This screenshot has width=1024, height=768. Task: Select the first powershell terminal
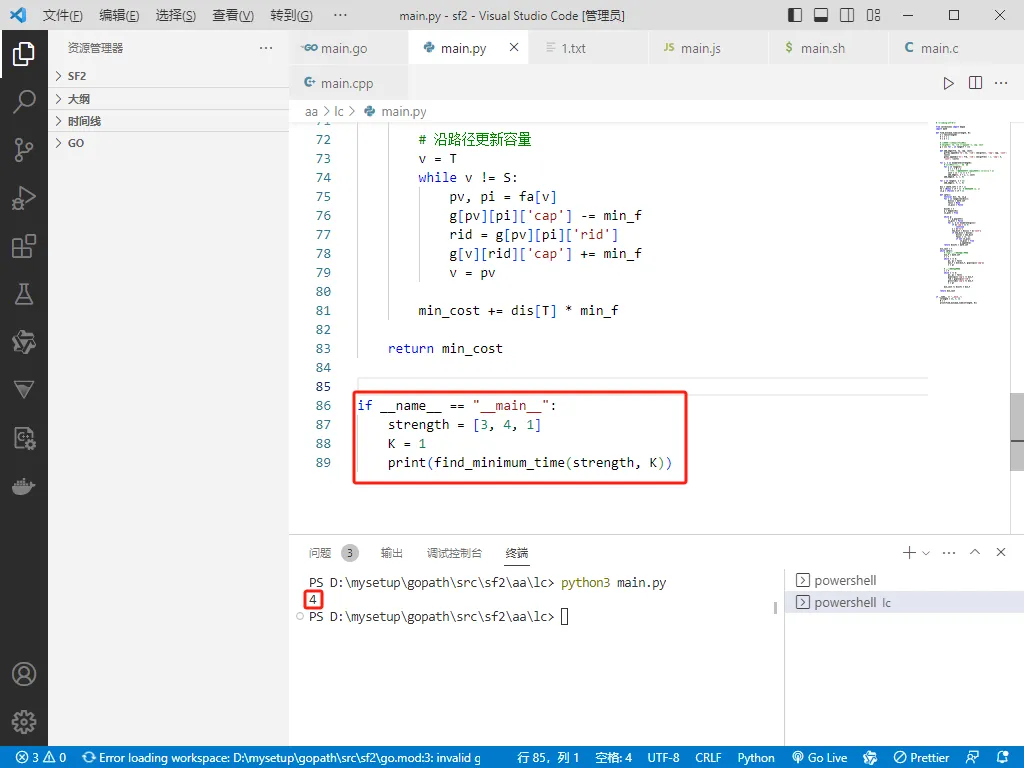904,580
